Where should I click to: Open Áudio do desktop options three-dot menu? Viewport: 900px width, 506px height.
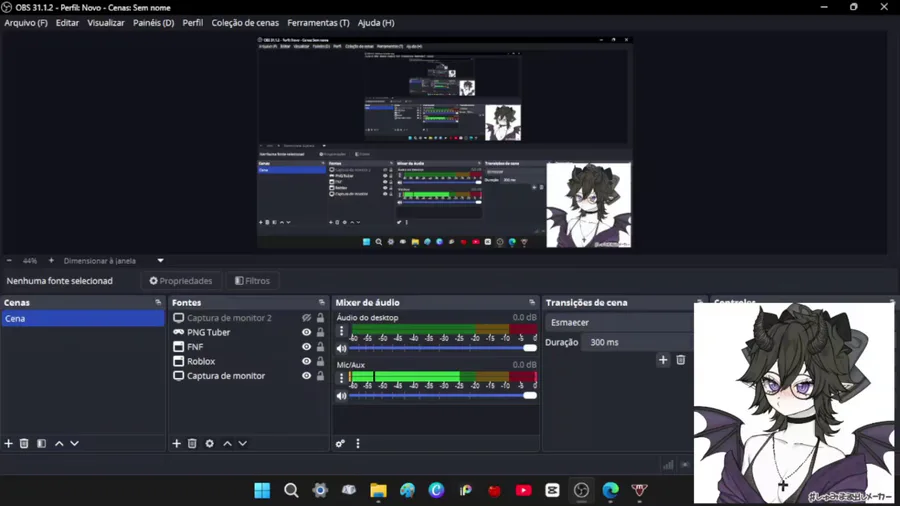[342, 331]
